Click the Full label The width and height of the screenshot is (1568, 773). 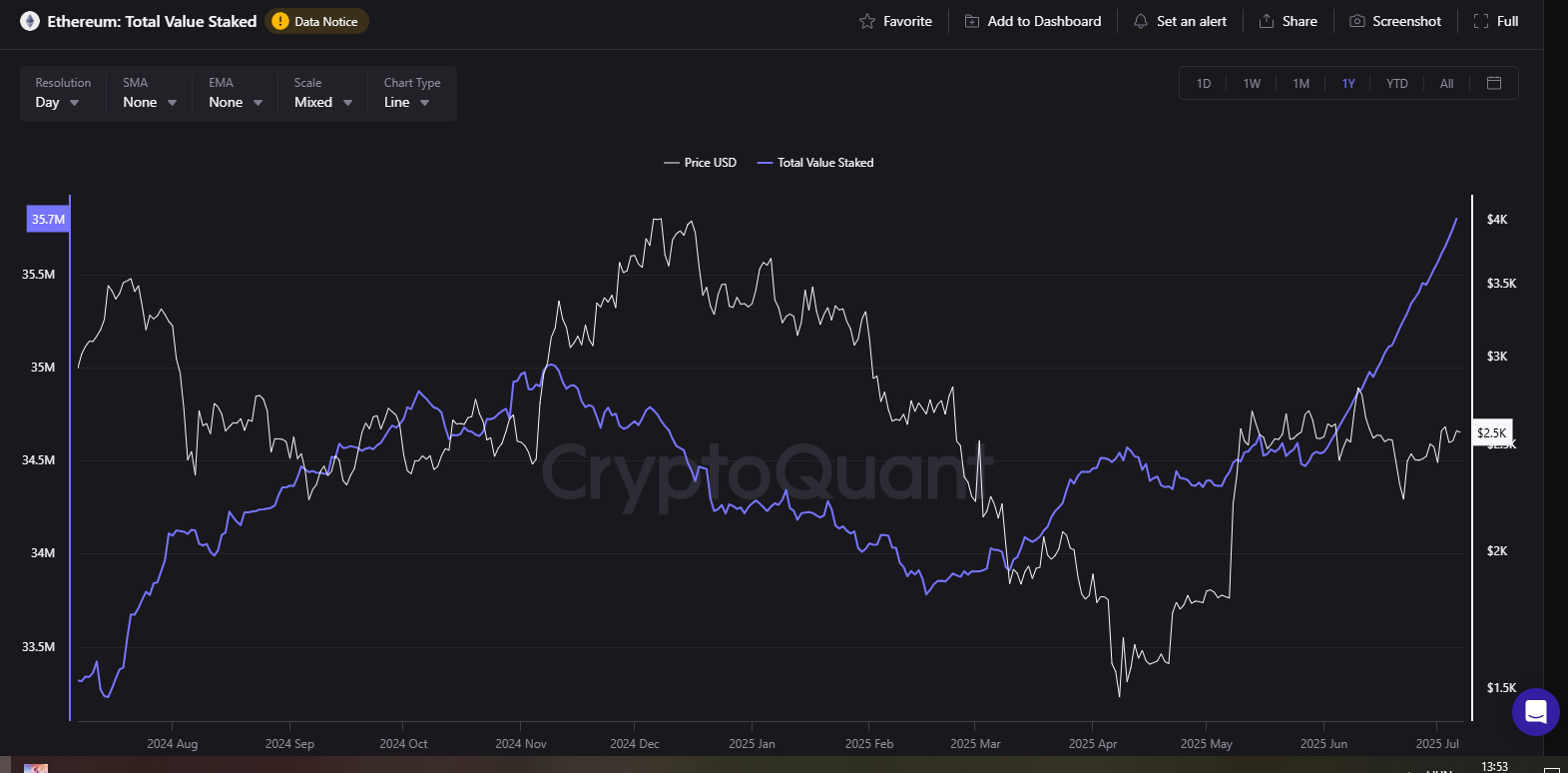[1507, 21]
